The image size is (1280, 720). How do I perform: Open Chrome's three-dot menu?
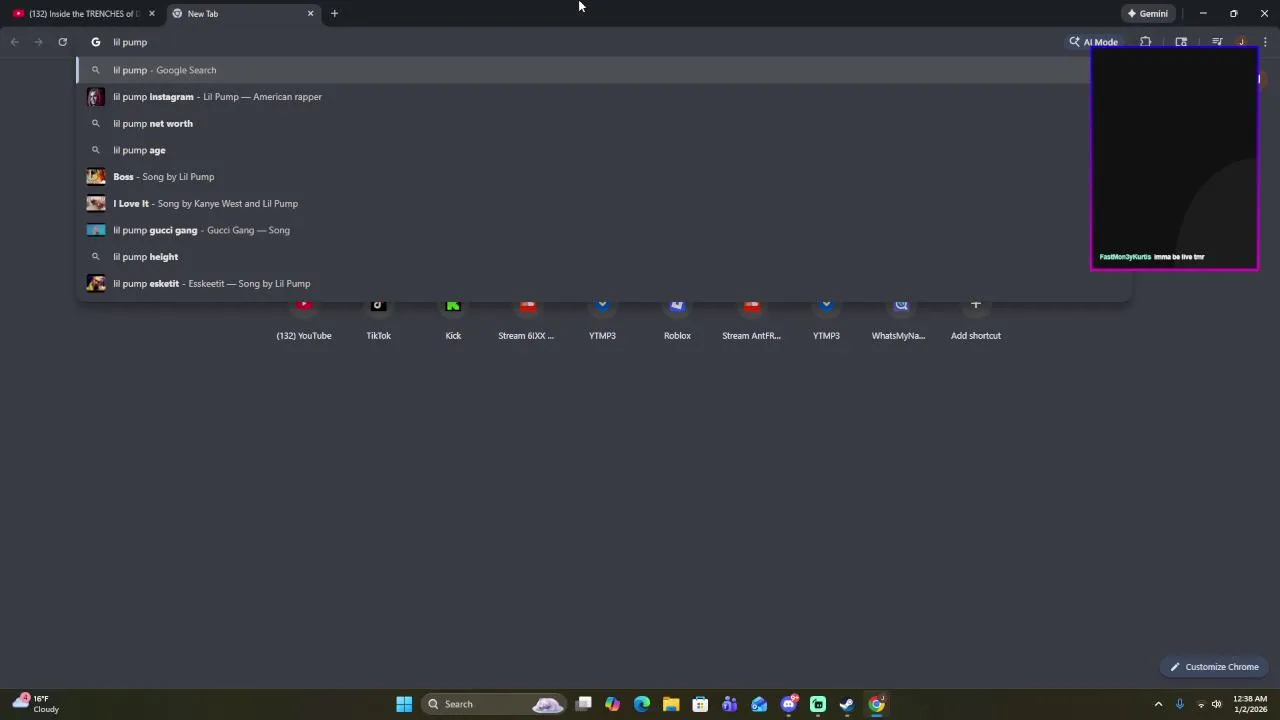[x=1265, y=42]
